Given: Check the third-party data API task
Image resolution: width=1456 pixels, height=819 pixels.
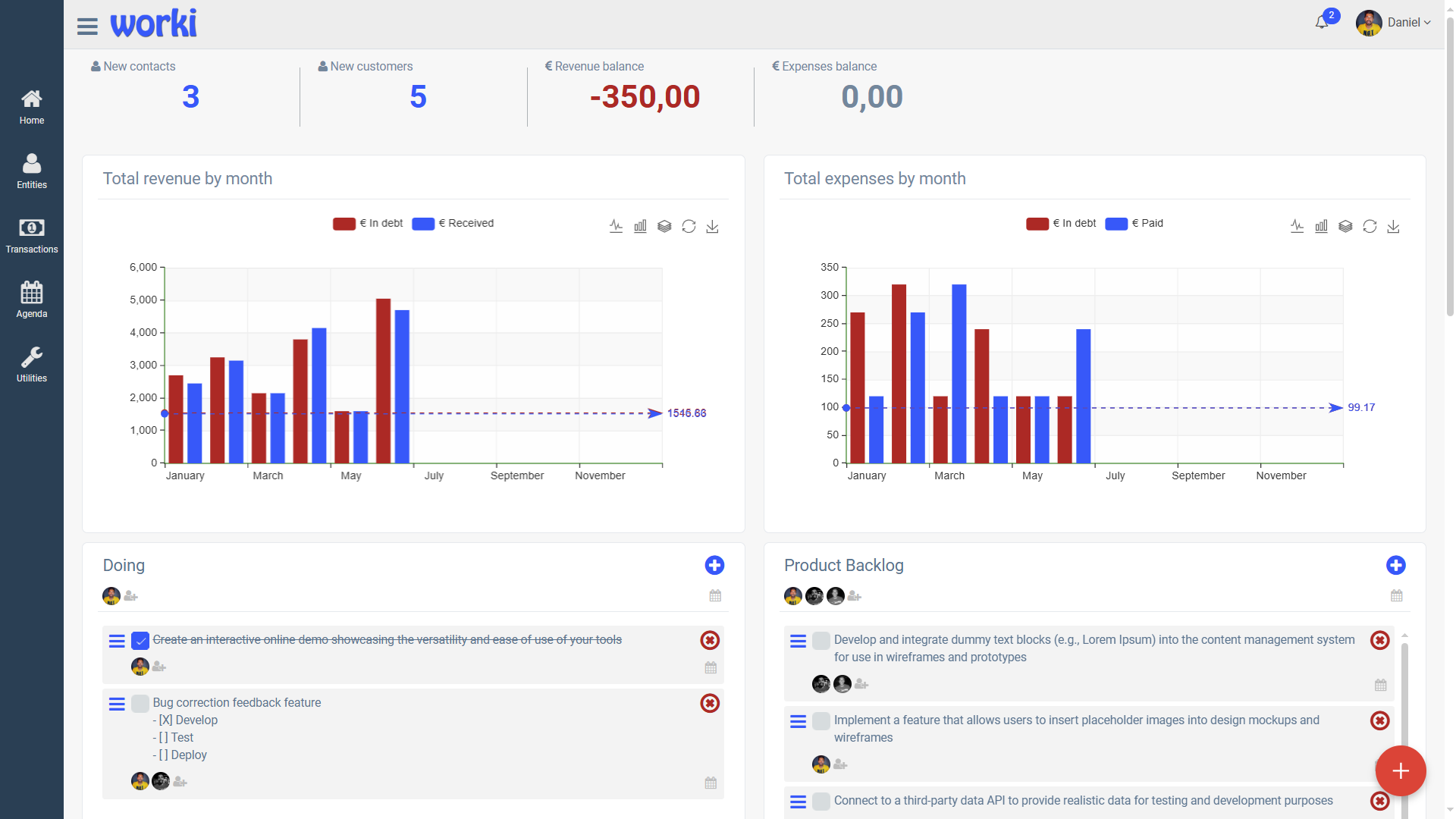Looking at the screenshot, I should click(x=821, y=802).
